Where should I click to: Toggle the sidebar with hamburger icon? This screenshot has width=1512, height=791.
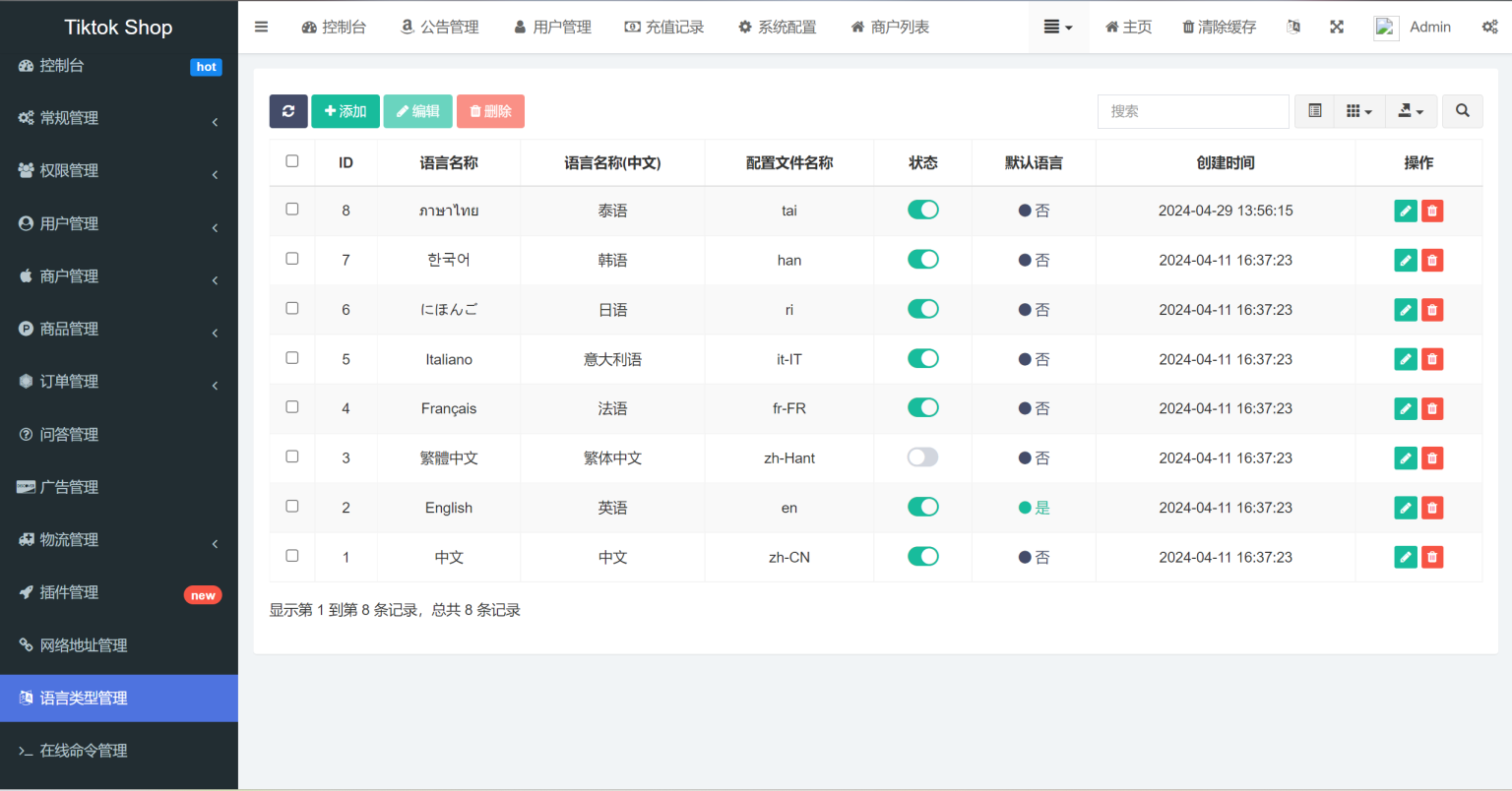(261, 27)
